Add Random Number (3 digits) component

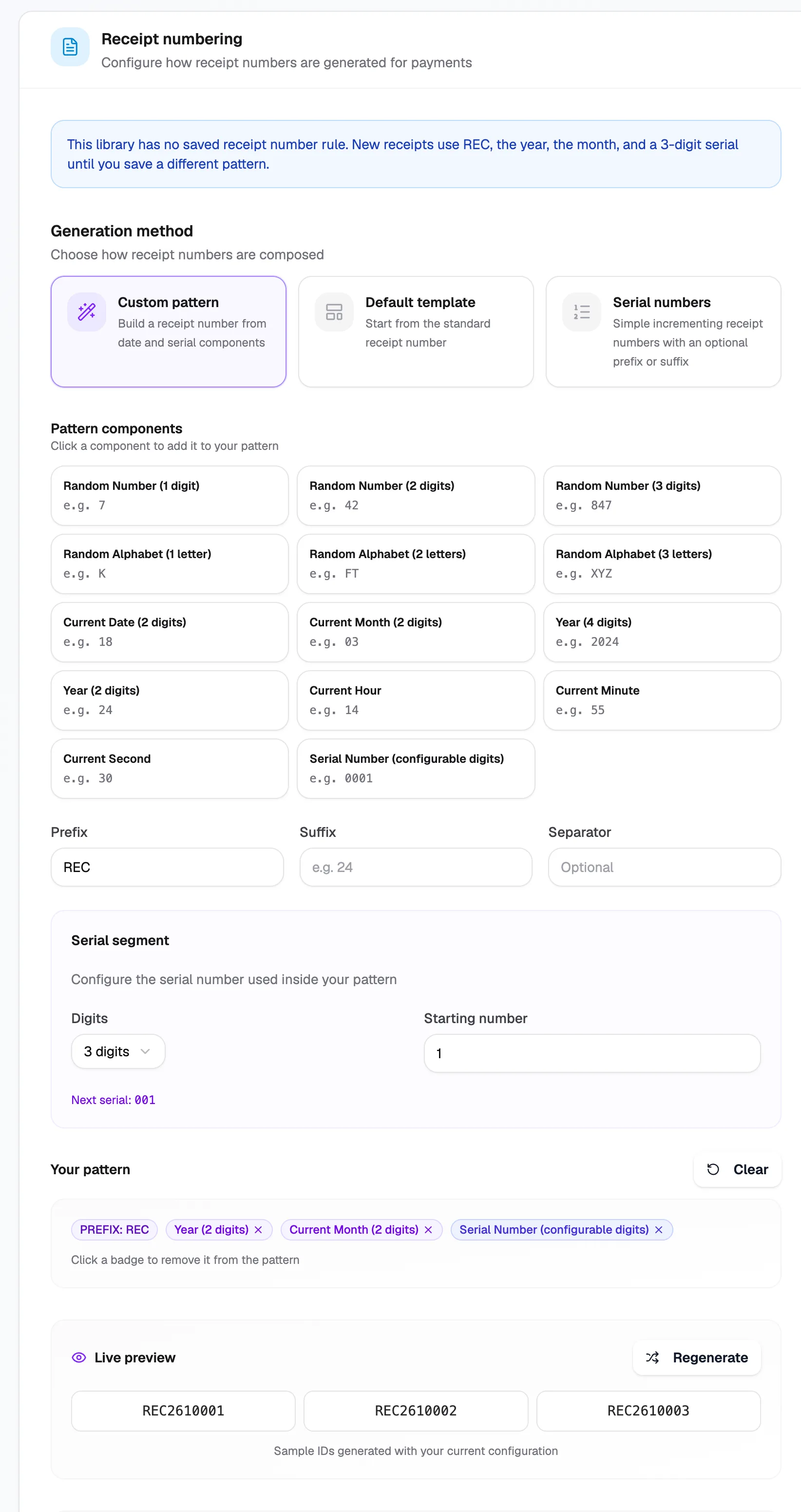[x=662, y=495]
